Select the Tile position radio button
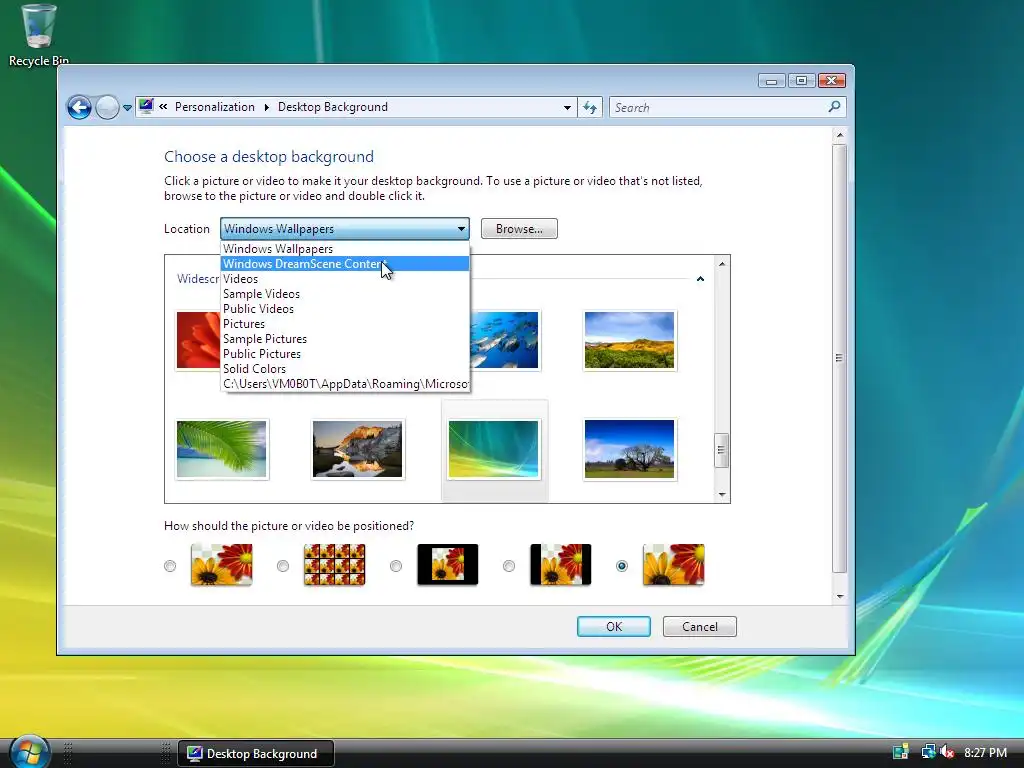1024x768 pixels. [x=283, y=566]
